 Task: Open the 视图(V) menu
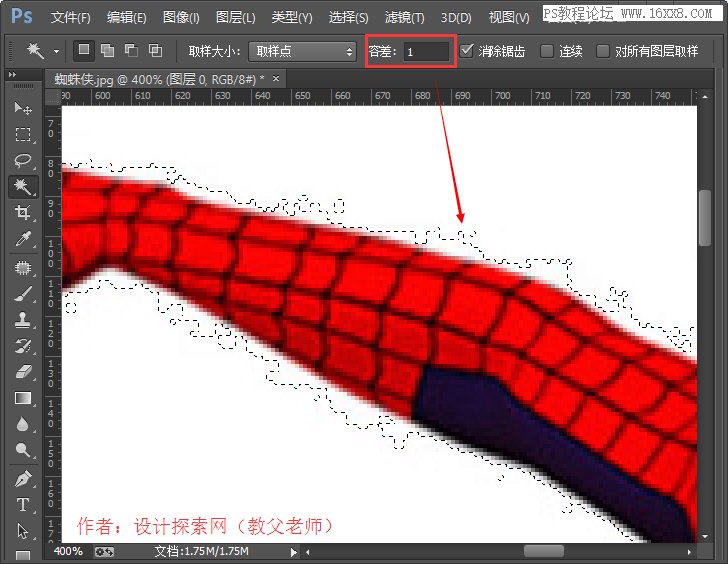tap(509, 18)
